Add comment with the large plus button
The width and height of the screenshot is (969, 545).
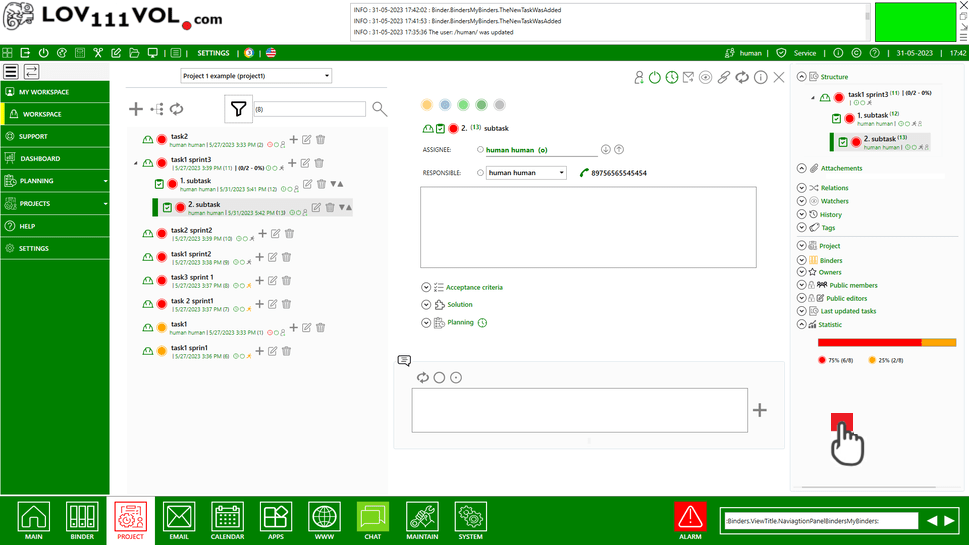(760, 410)
